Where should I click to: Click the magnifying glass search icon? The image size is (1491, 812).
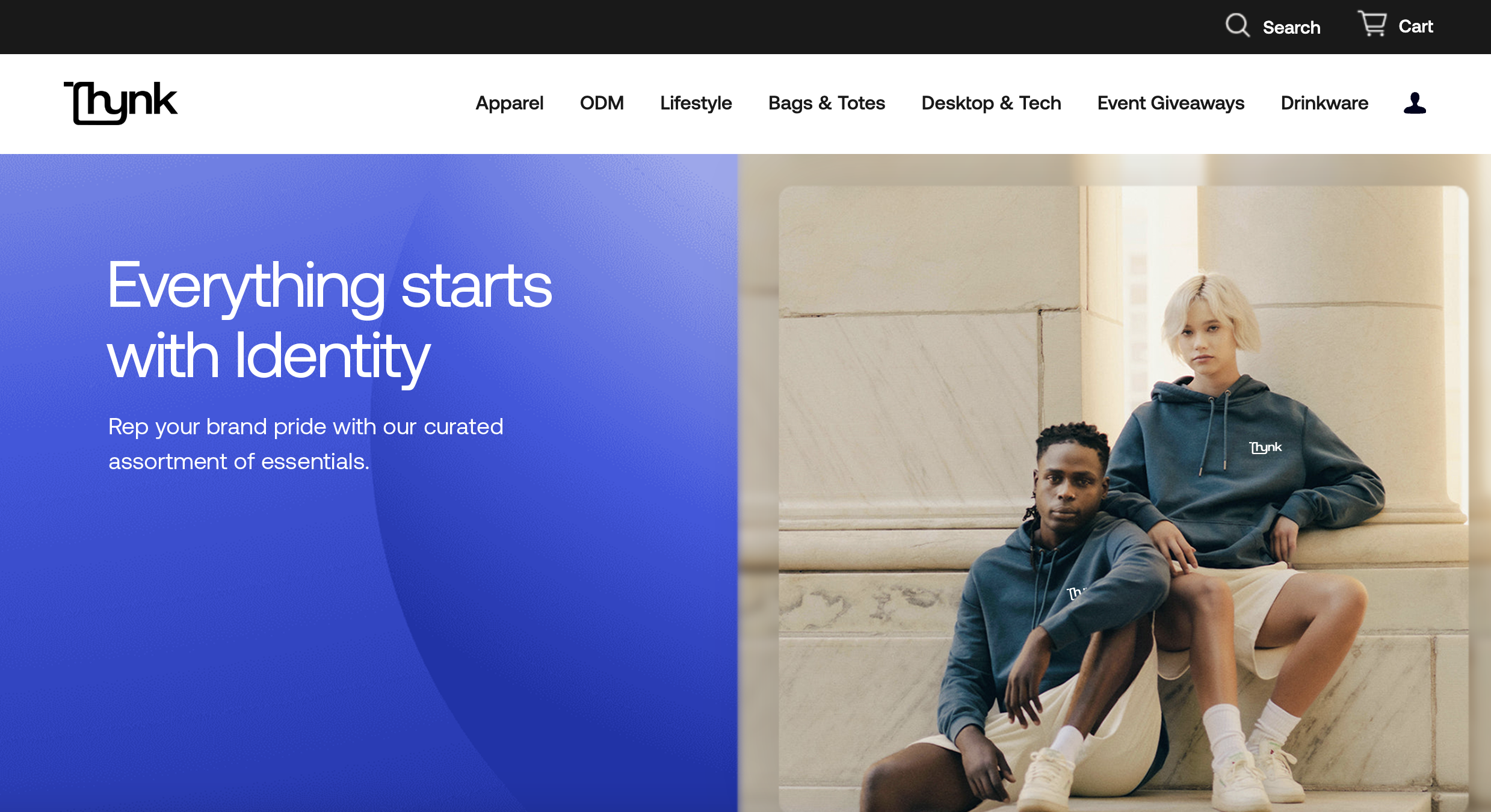pyautogui.click(x=1237, y=26)
